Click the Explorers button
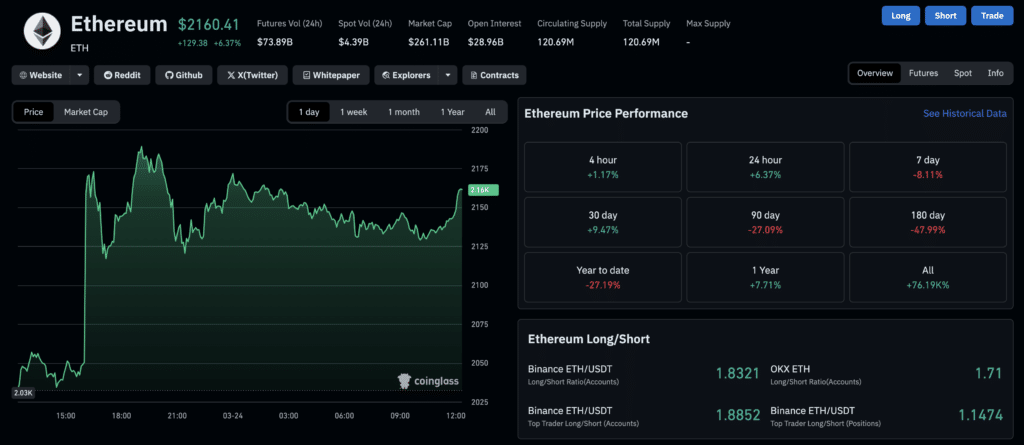This screenshot has height=445, width=1024. 406,75
